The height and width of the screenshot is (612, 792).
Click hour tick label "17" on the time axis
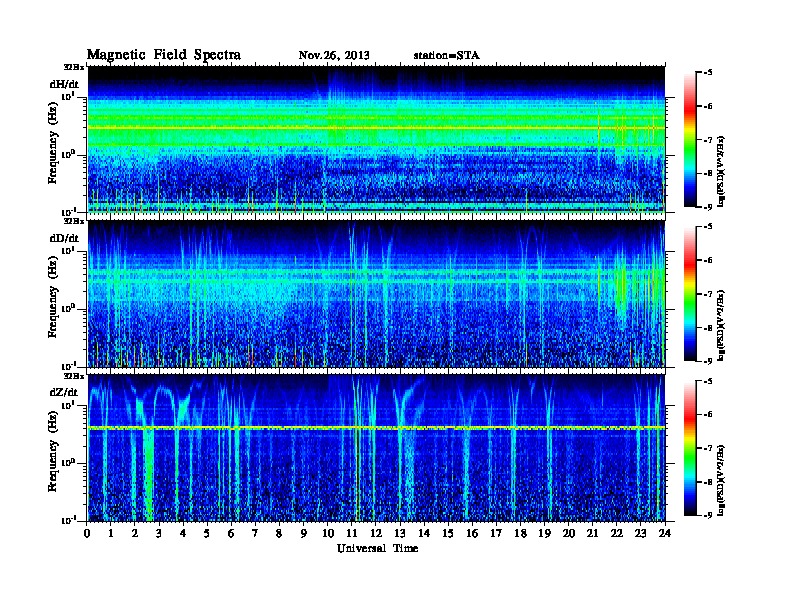pyautogui.click(x=496, y=533)
